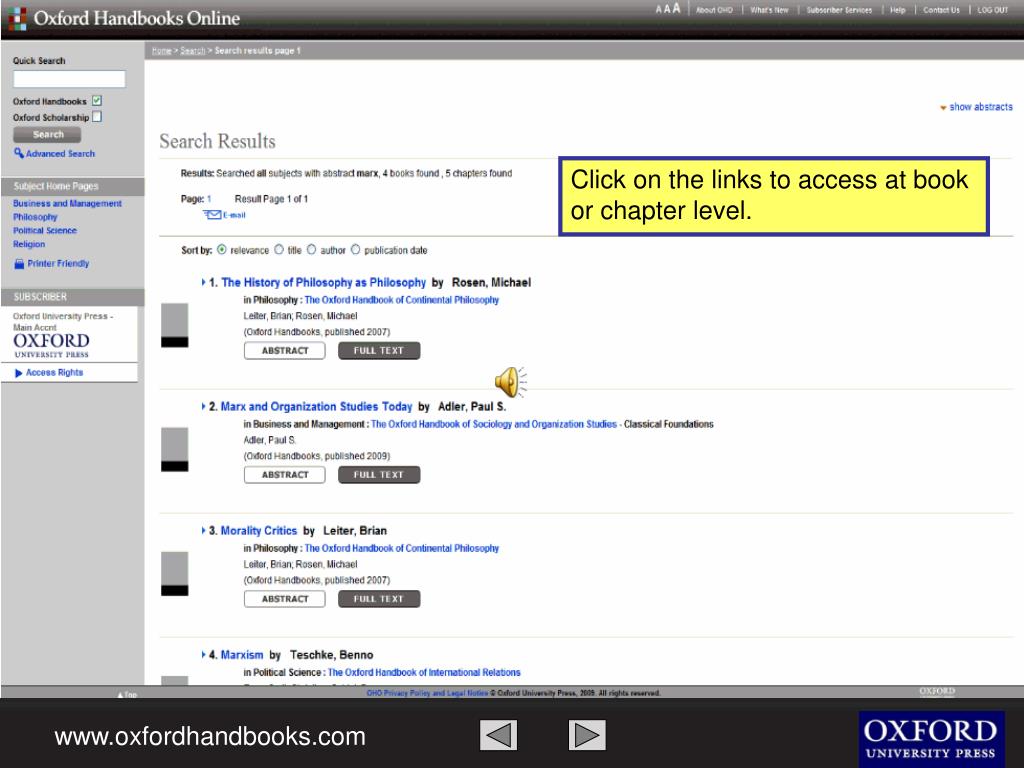Click the text size AAA control
The width and height of the screenshot is (1024, 768).
coord(668,9)
